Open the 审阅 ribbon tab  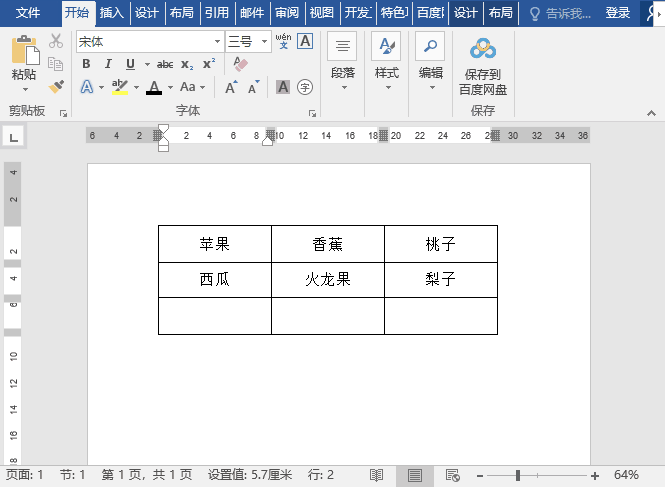[287, 13]
